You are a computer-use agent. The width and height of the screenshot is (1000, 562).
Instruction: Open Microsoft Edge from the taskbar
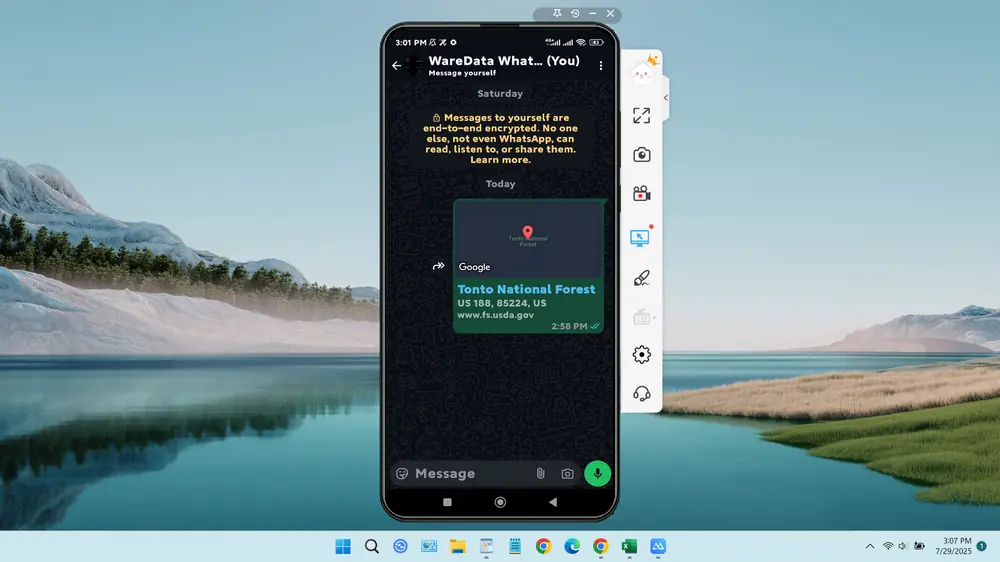click(572, 546)
